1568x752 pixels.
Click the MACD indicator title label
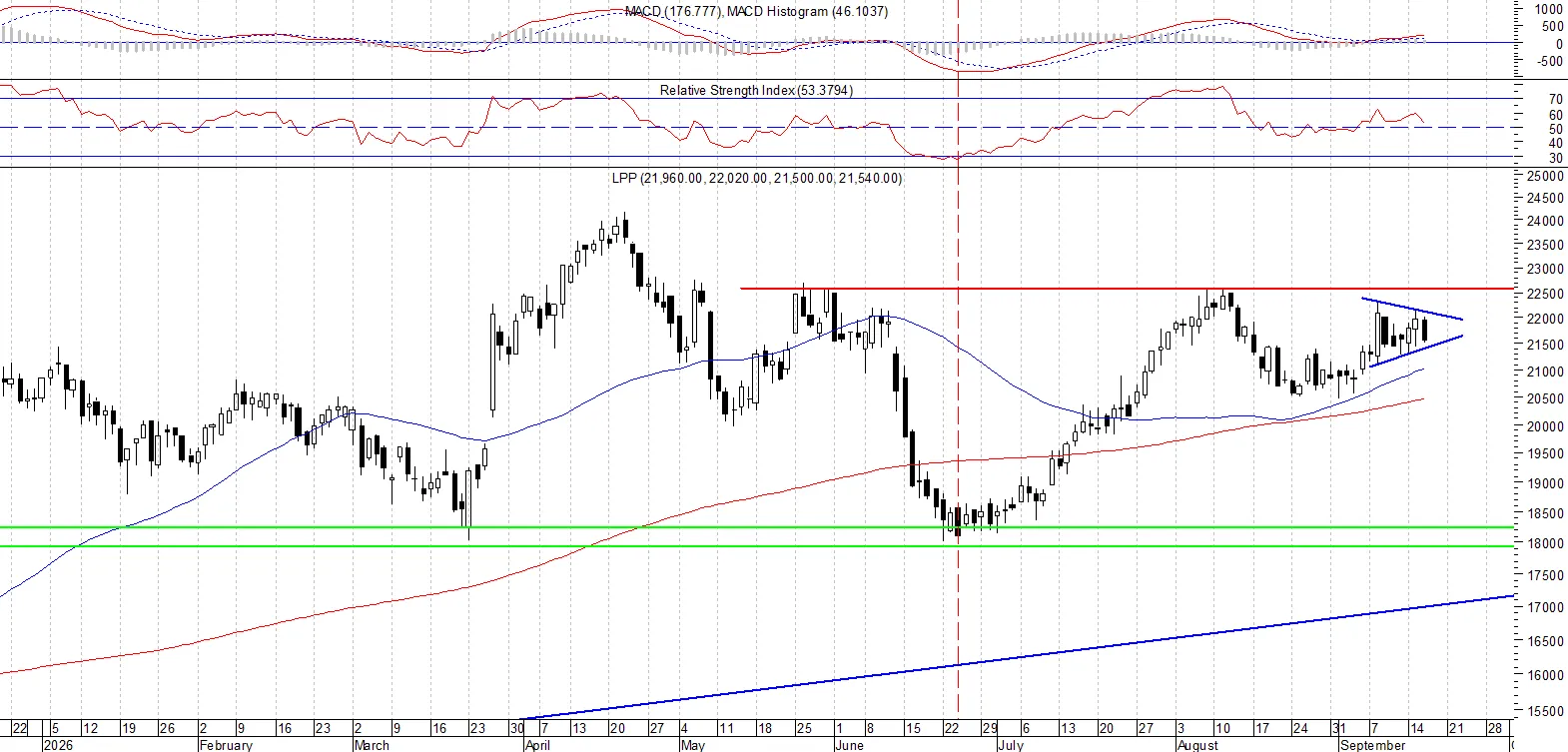pyautogui.click(x=756, y=11)
